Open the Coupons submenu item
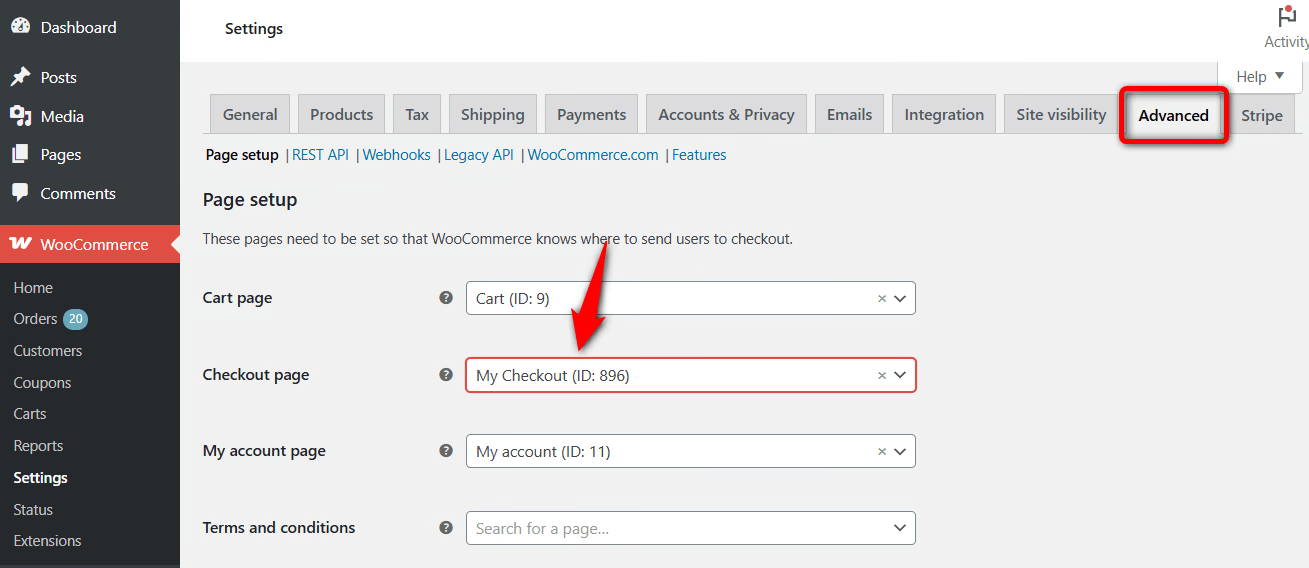Screen dimensions: 1309x568 42,383
